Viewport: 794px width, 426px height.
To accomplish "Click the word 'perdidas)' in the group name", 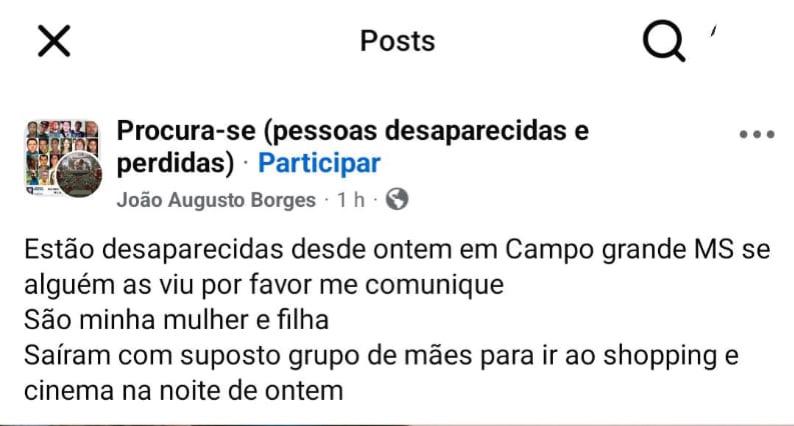I will [176, 163].
